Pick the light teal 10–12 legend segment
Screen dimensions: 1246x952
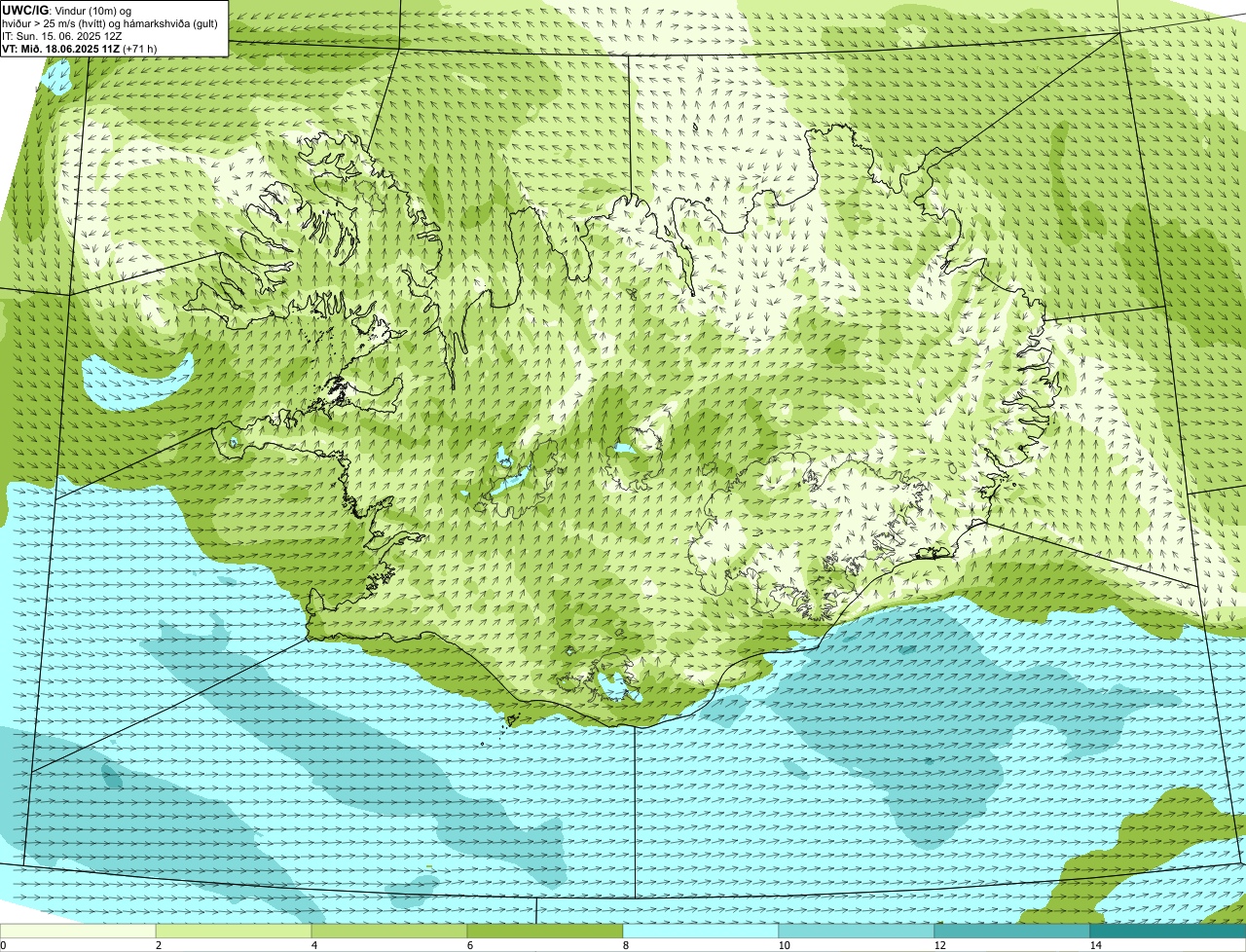pyautogui.click(x=857, y=931)
